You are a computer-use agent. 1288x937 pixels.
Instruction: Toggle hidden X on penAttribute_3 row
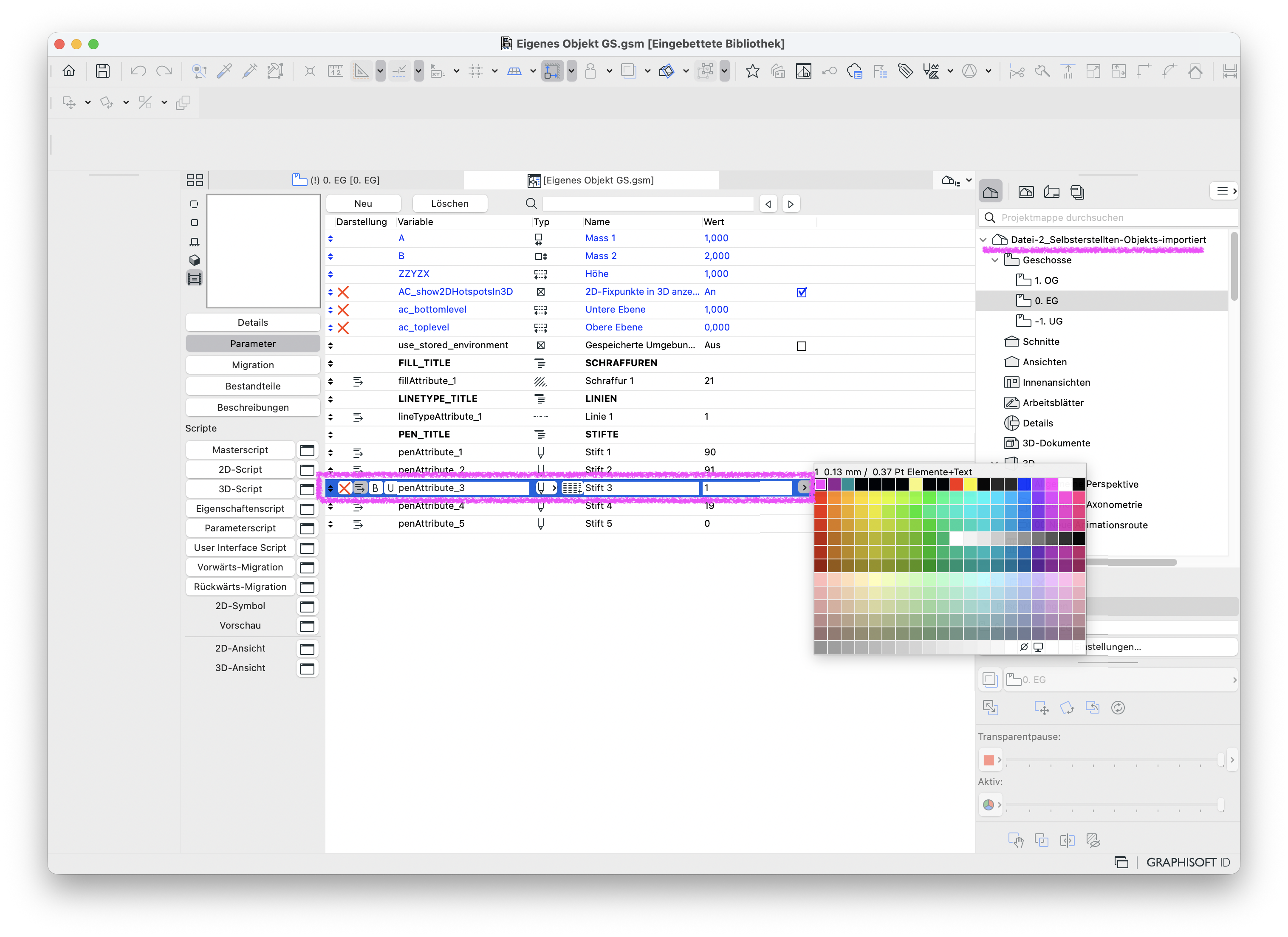[344, 488]
